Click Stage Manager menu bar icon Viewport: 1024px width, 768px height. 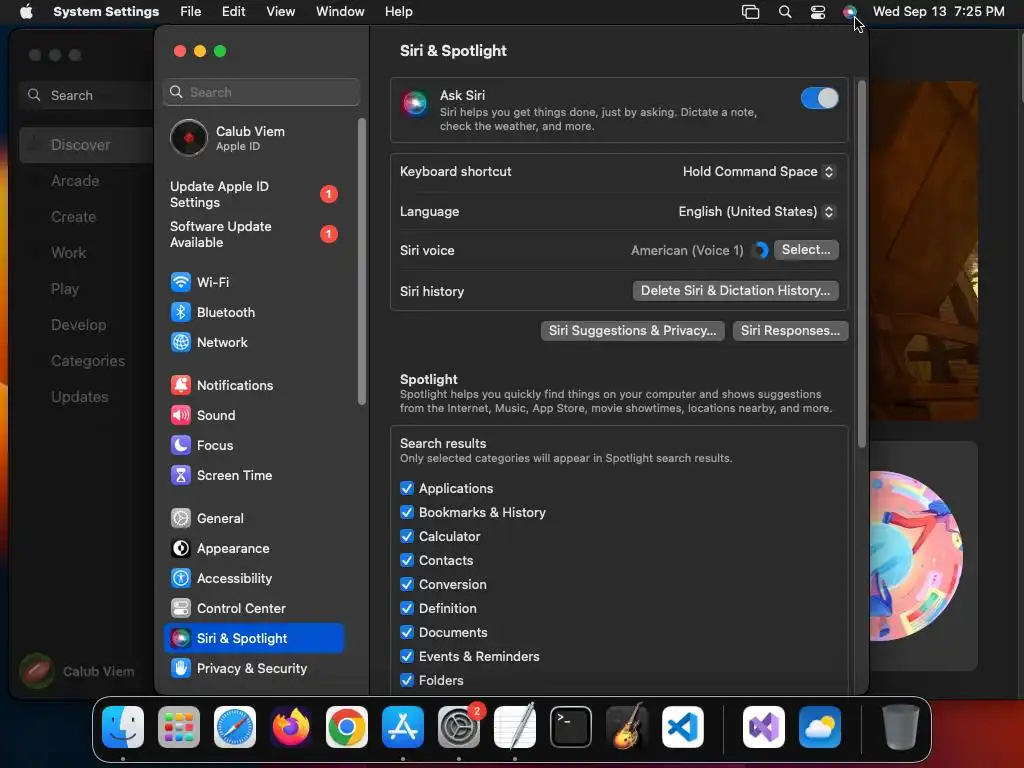click(x=750, y=12)
